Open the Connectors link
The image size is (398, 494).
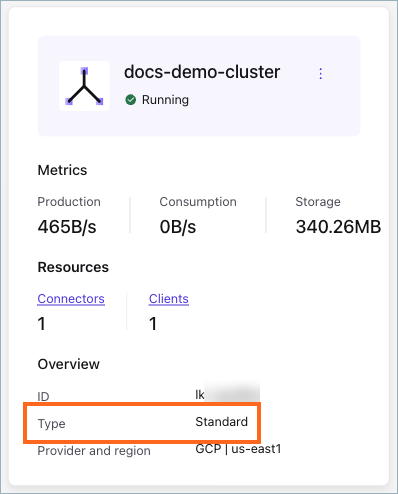point(71,299)
